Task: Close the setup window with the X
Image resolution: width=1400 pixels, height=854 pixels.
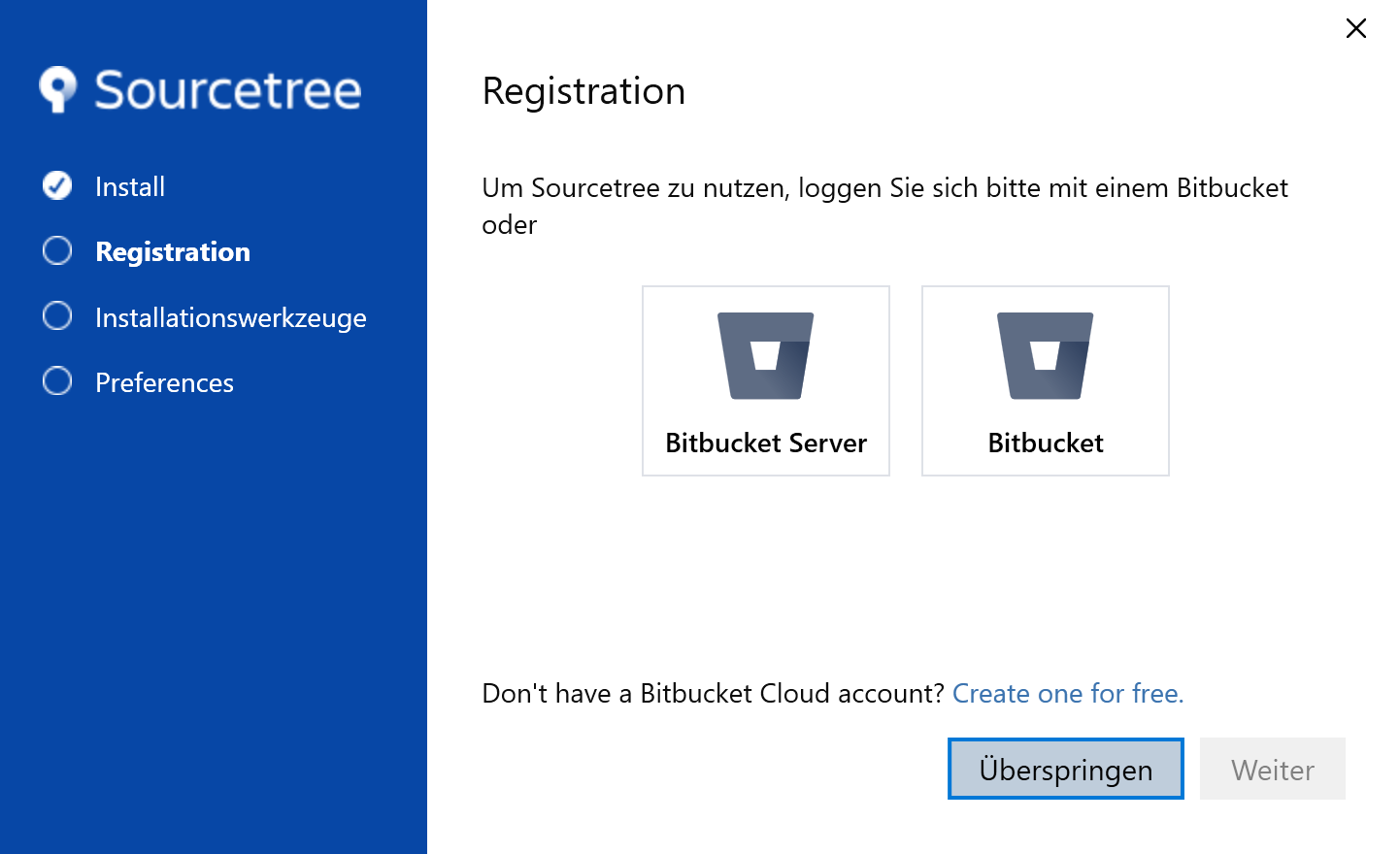Action: pos(1355,29)
